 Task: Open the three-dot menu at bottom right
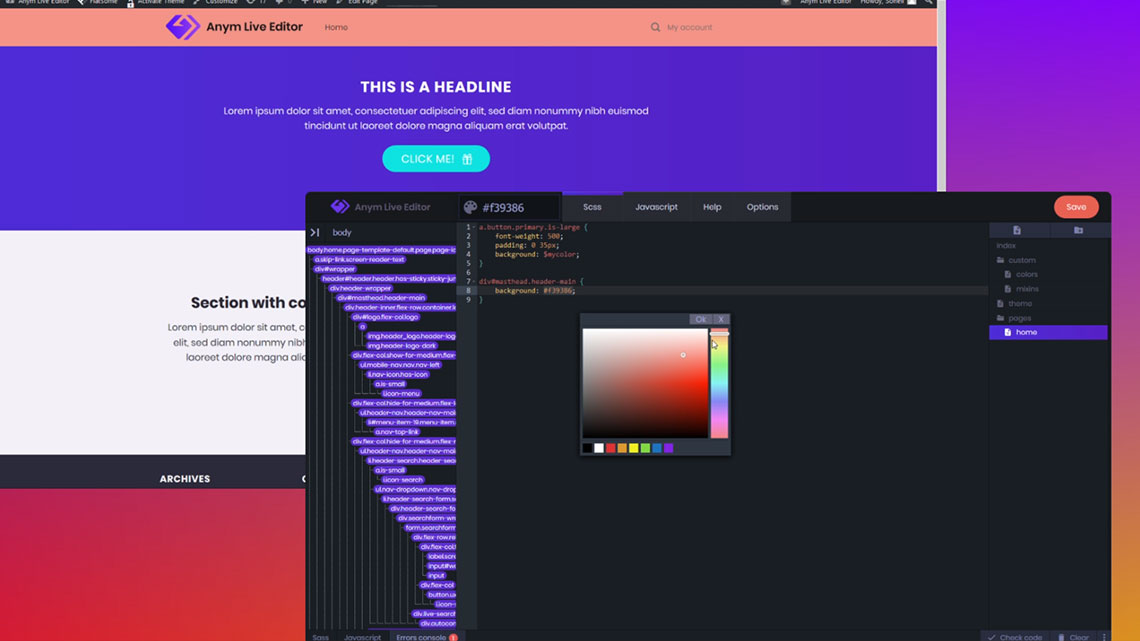pos(1104,636)
